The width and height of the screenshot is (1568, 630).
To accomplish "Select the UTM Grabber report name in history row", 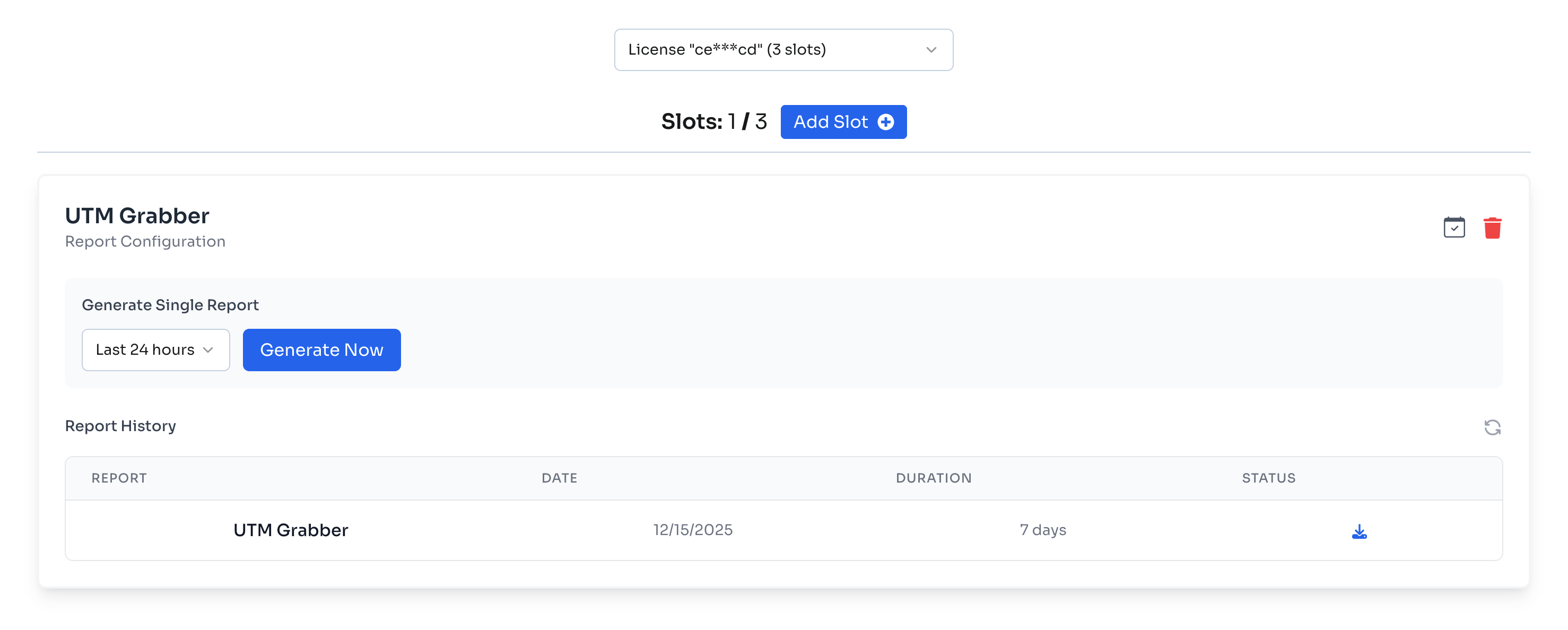I will click(290, 530).
